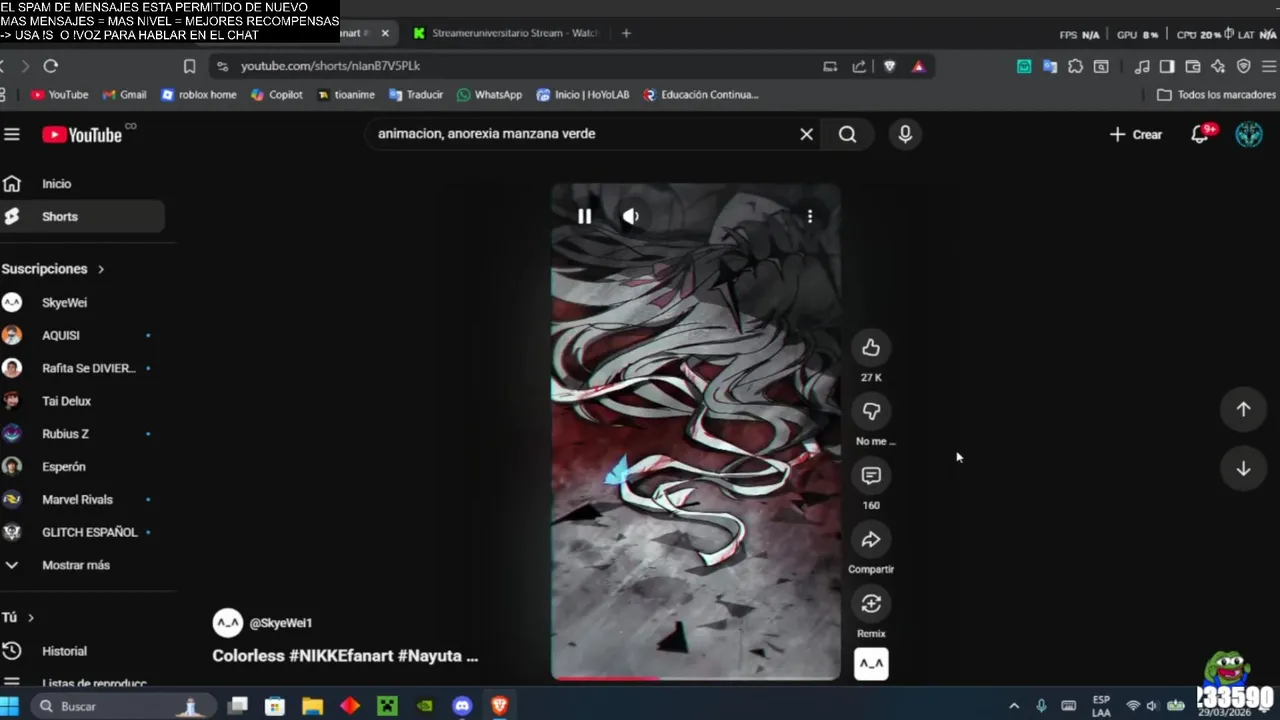Click the Compartir share button
This screenshot has height=720, width=1280.
[x=871, y=540]
